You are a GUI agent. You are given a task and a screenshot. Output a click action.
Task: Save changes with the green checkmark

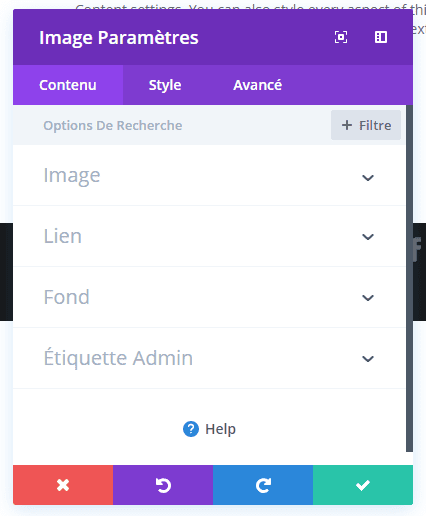(x=363, y=485)
